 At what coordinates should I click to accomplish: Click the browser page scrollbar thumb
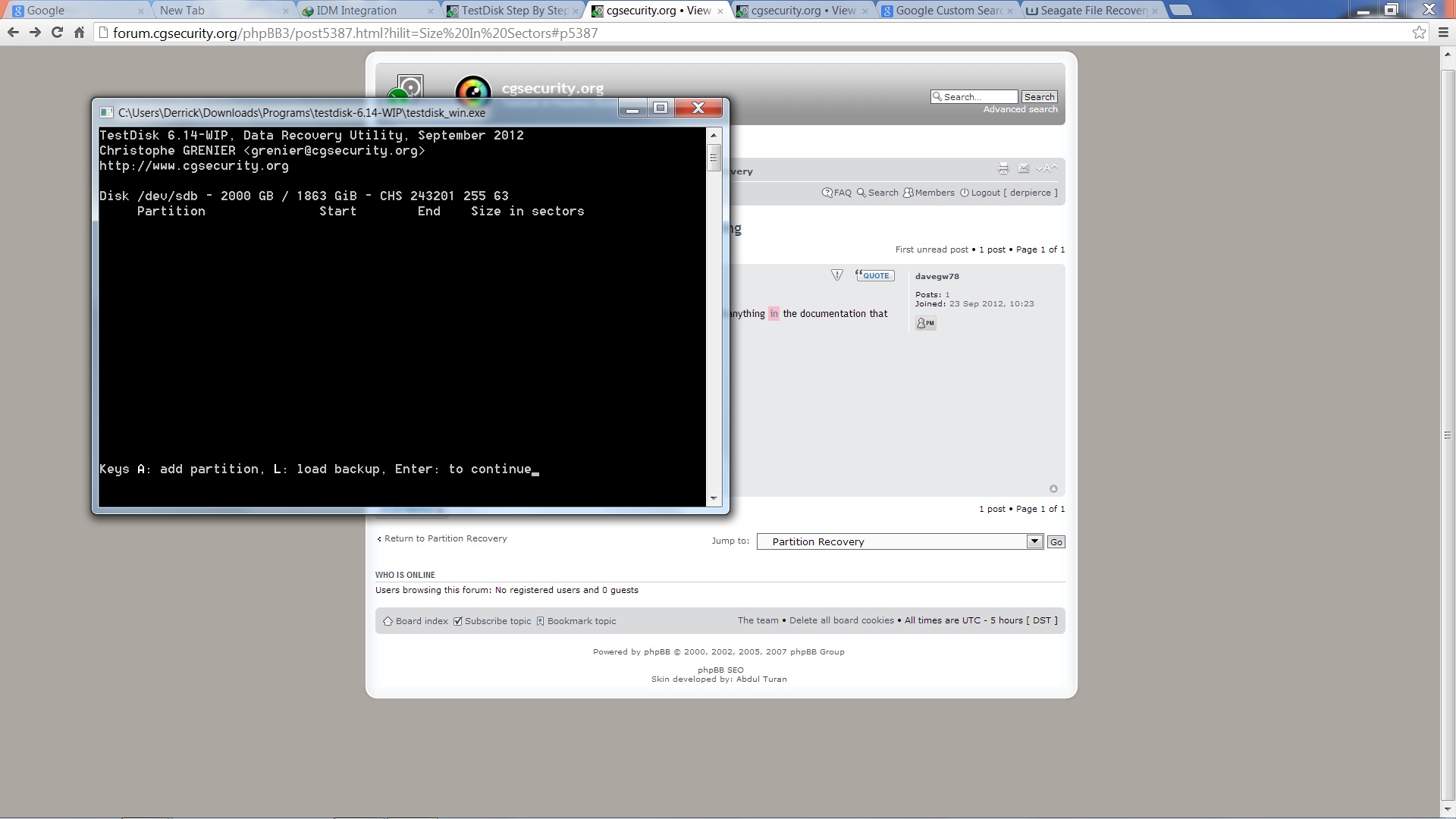[x=1448, y=435]
